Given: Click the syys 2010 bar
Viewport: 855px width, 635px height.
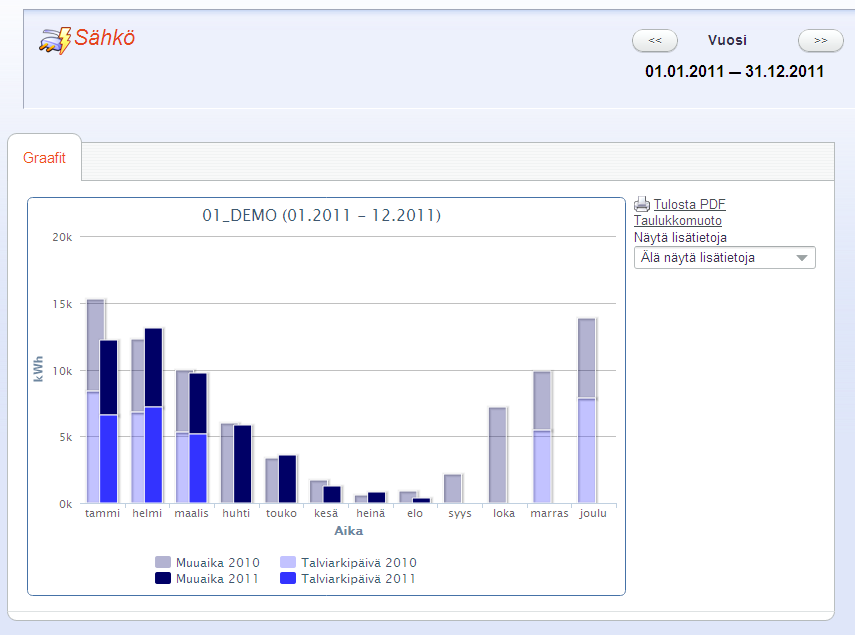Looking at the screenshot, I should pyautogui.click(x=453, y=488).
